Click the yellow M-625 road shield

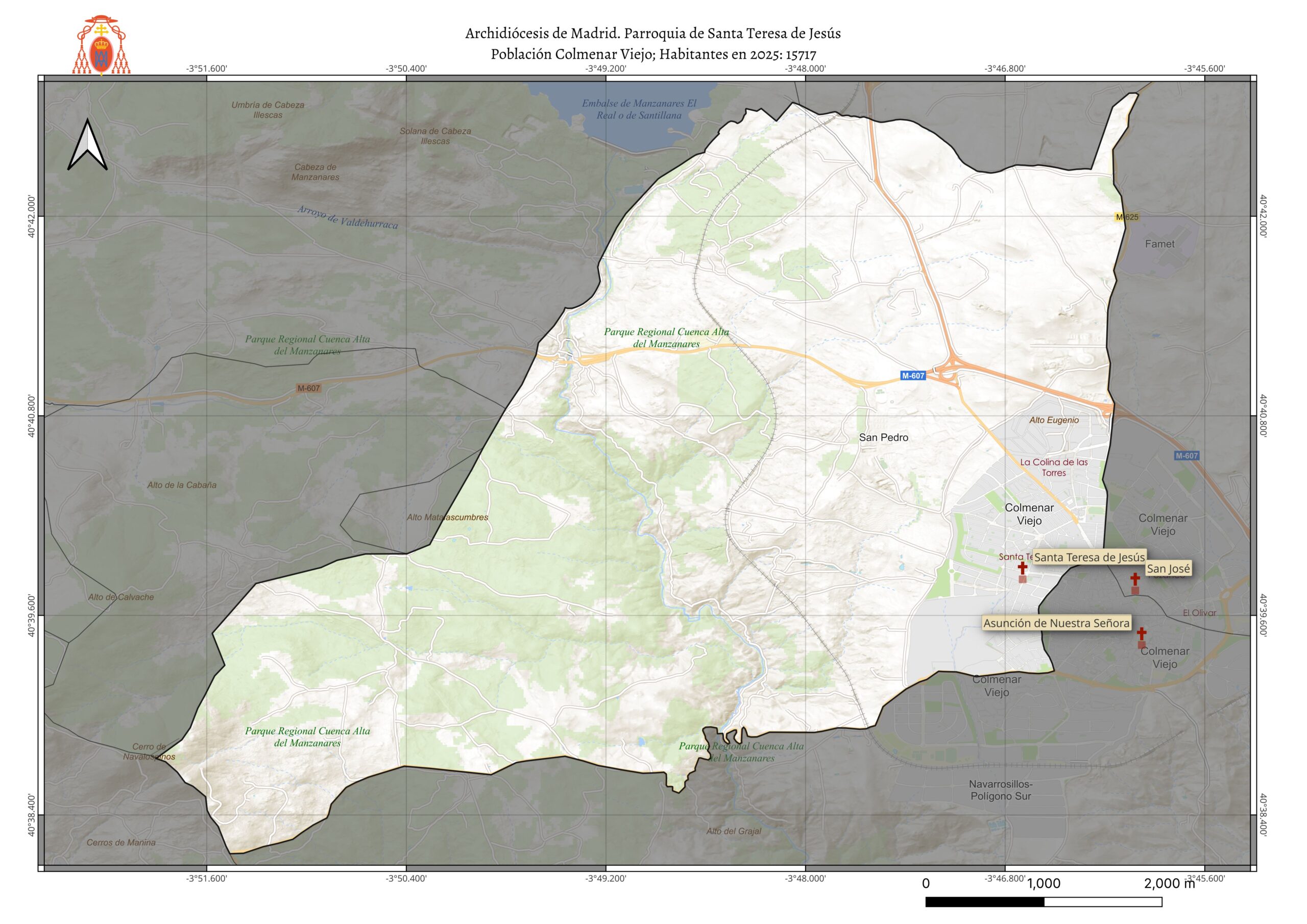click(x=1127, y=217)
